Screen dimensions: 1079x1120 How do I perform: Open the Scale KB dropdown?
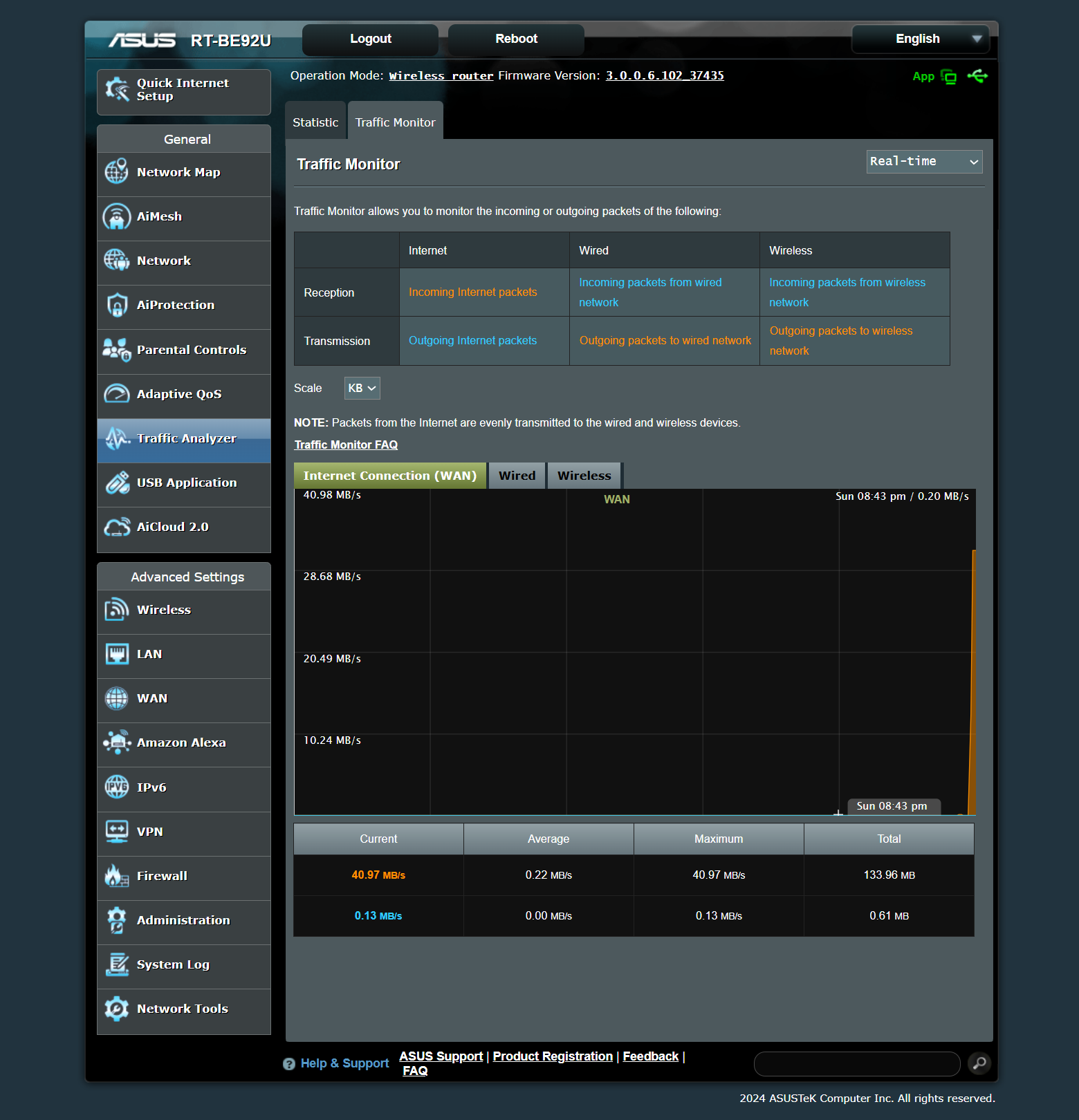[362, 389]
